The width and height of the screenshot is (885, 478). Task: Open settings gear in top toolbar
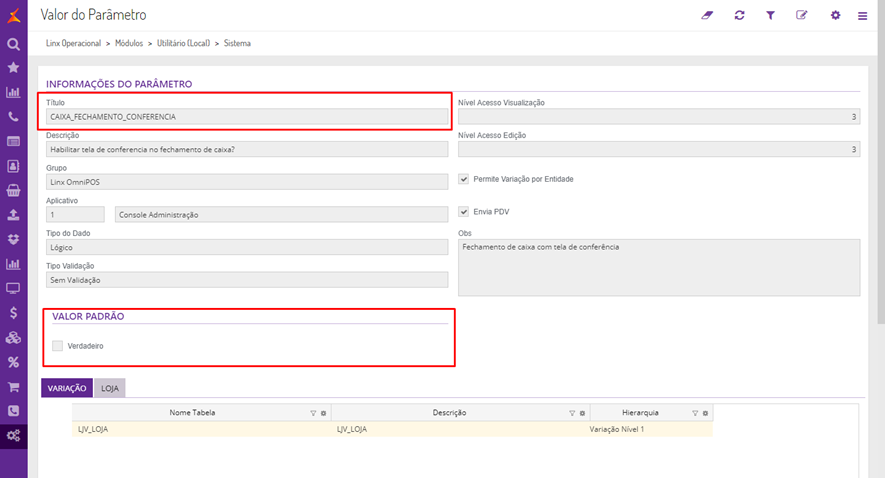835,15
